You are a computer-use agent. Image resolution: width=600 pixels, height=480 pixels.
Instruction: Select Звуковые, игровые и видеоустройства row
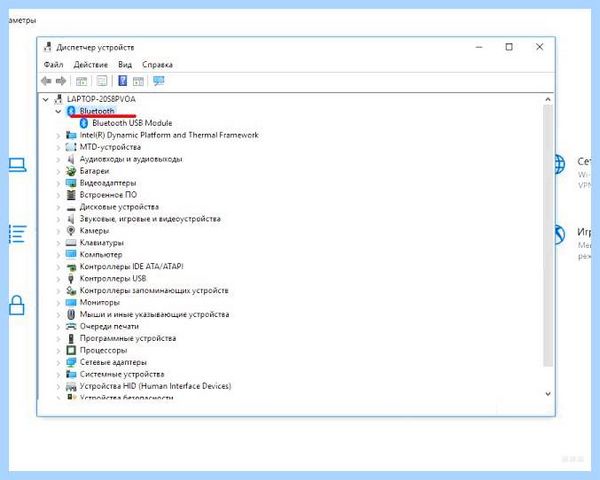(x=150, y=219)
